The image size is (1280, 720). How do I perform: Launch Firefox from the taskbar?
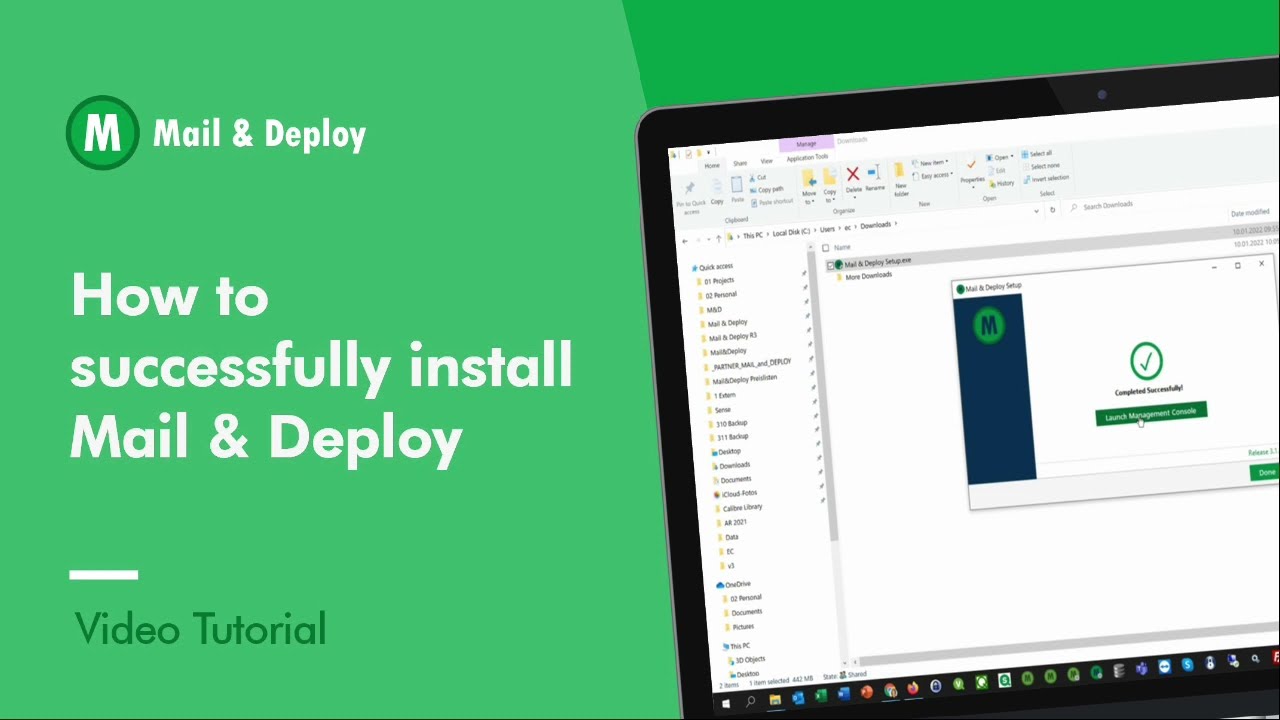tap(912, 688)
